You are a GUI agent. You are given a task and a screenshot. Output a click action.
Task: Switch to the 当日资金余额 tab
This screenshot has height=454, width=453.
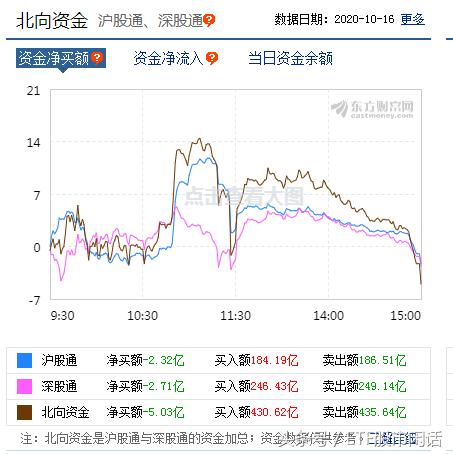[x=290, y=58]
